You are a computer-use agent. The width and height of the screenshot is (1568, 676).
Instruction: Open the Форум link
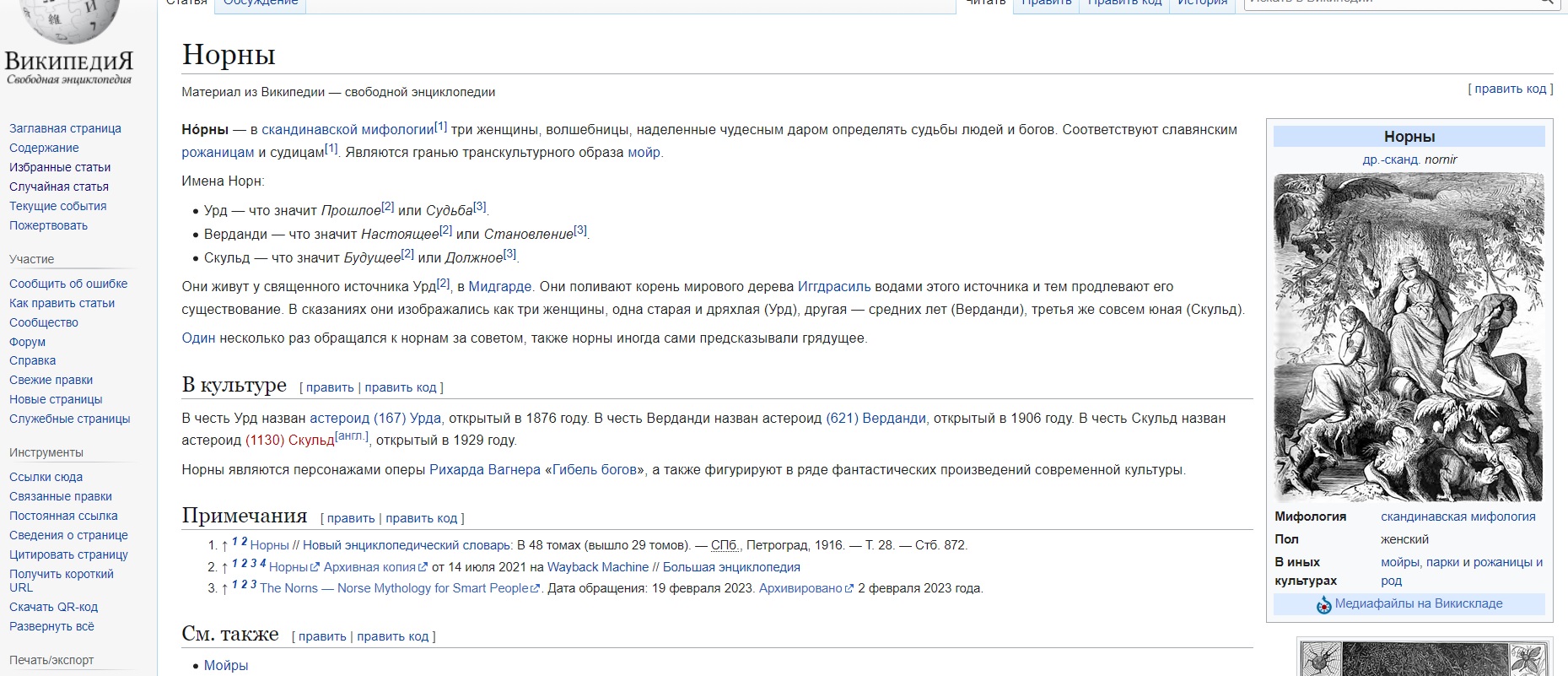coord(27,342)
